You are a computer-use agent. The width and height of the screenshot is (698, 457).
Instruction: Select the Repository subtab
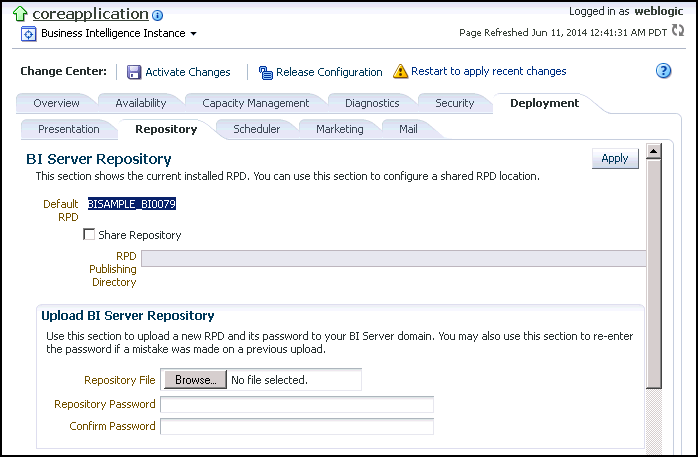(x=166, y=129)
